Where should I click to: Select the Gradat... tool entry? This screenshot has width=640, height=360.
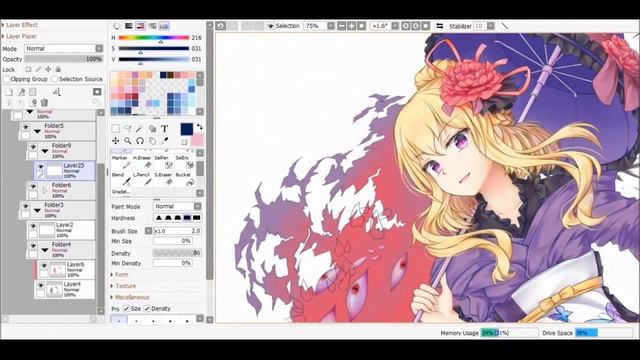(121, 192)
